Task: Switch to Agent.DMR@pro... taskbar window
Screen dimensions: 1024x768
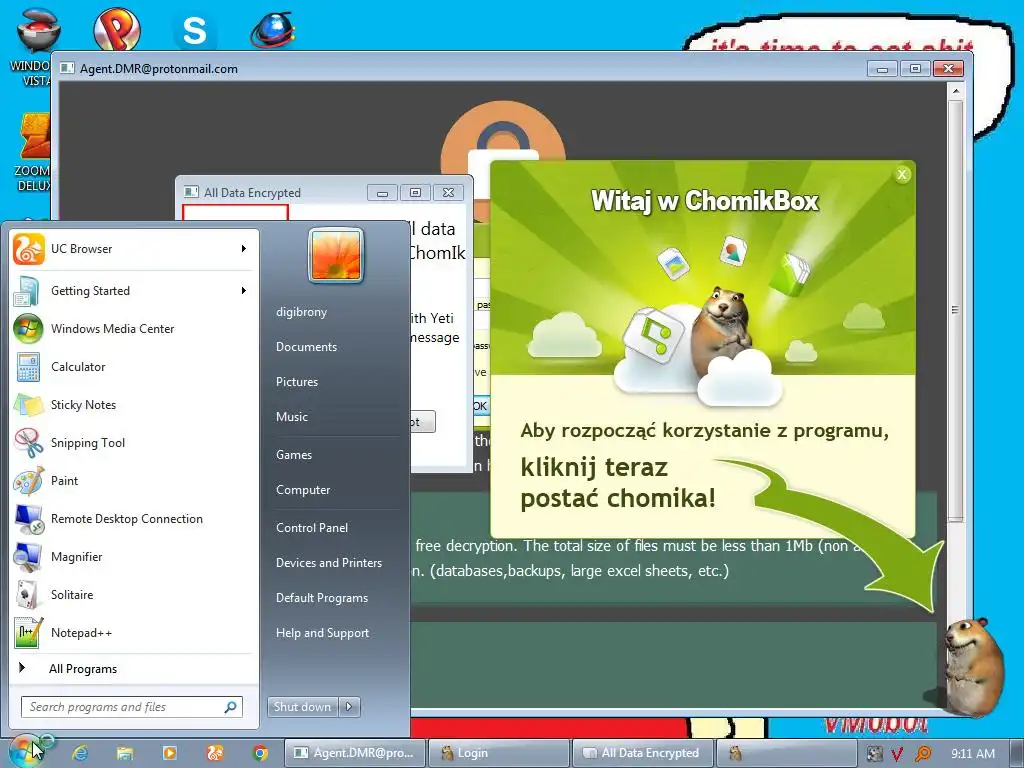Action: point(355,753)
